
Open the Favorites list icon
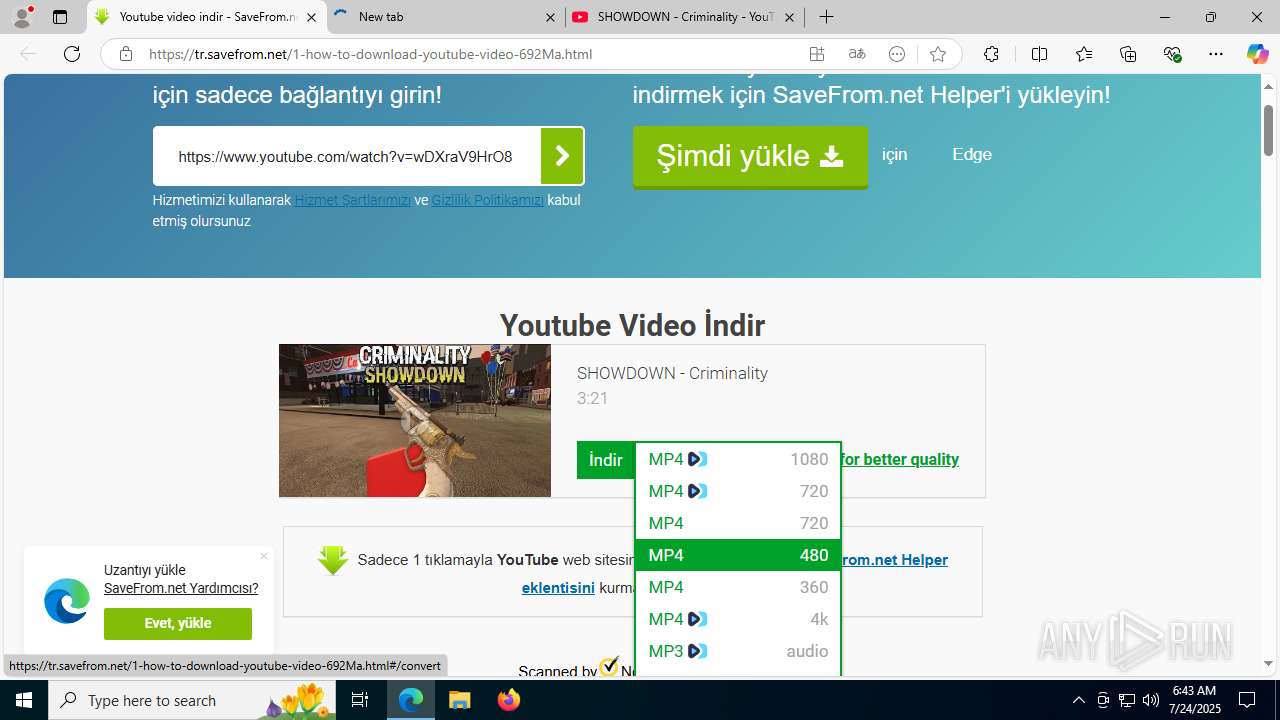1084,54
